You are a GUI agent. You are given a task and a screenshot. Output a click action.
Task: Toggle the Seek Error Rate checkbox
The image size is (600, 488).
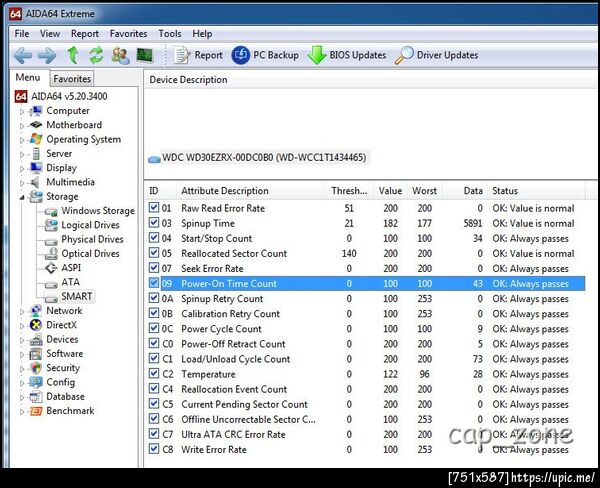coord(154,268)
